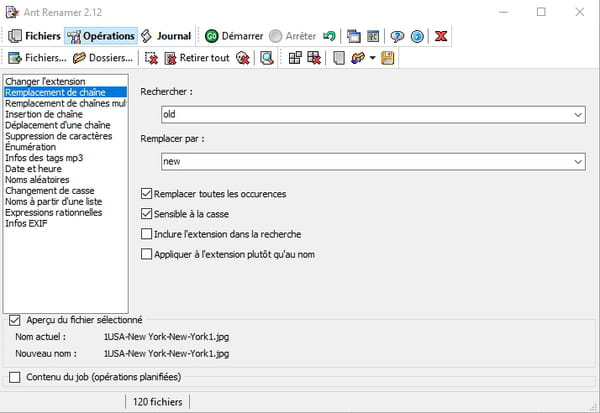Start renaming with the Démarrer button
Viewport: 600px width, 413px height.
234,36
